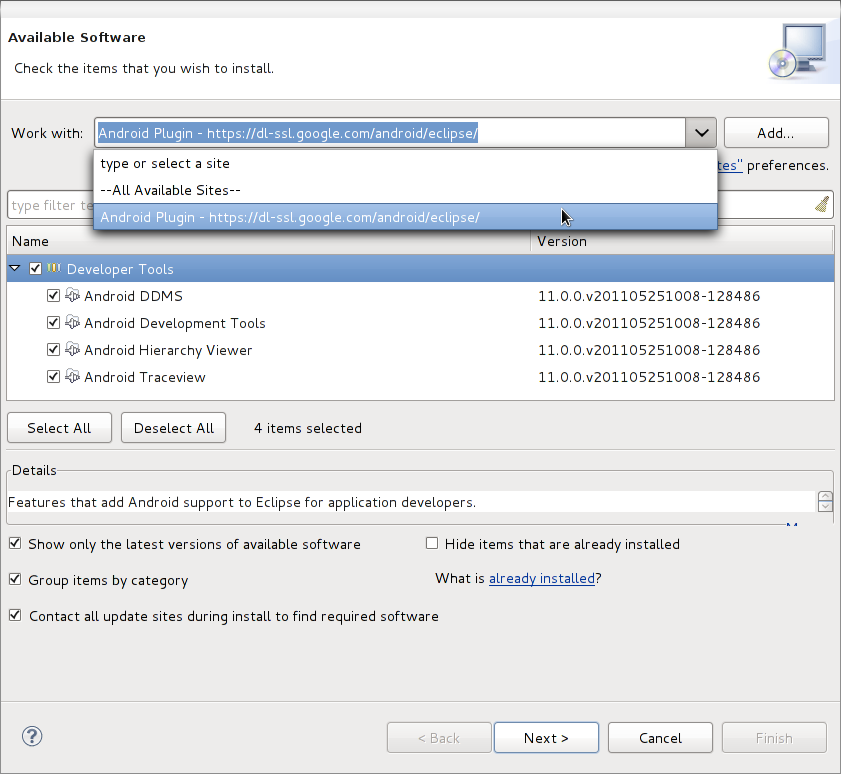The height and width of the screenshot is (774, 841).
Task: Uncheck the Android DDMS checkbox
Action: (x=53, y=296)
